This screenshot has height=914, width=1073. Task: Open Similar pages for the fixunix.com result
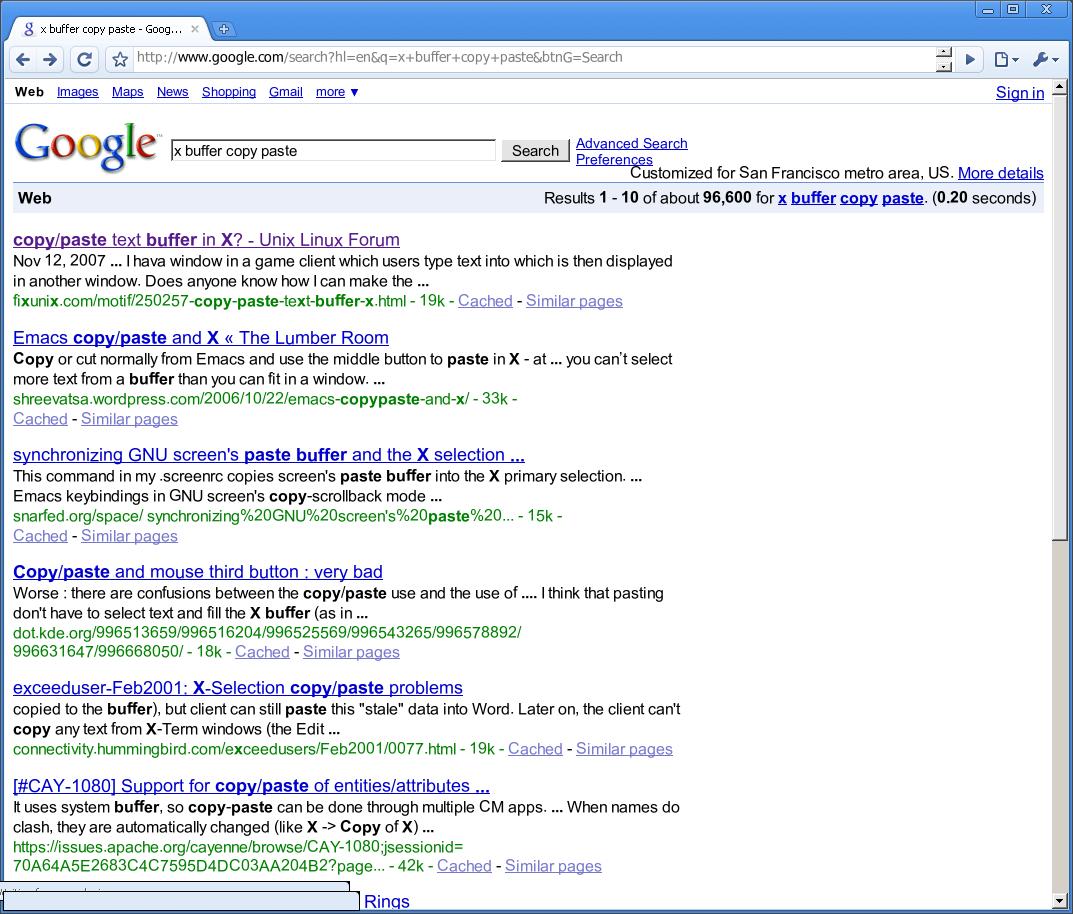pos(574,301)
